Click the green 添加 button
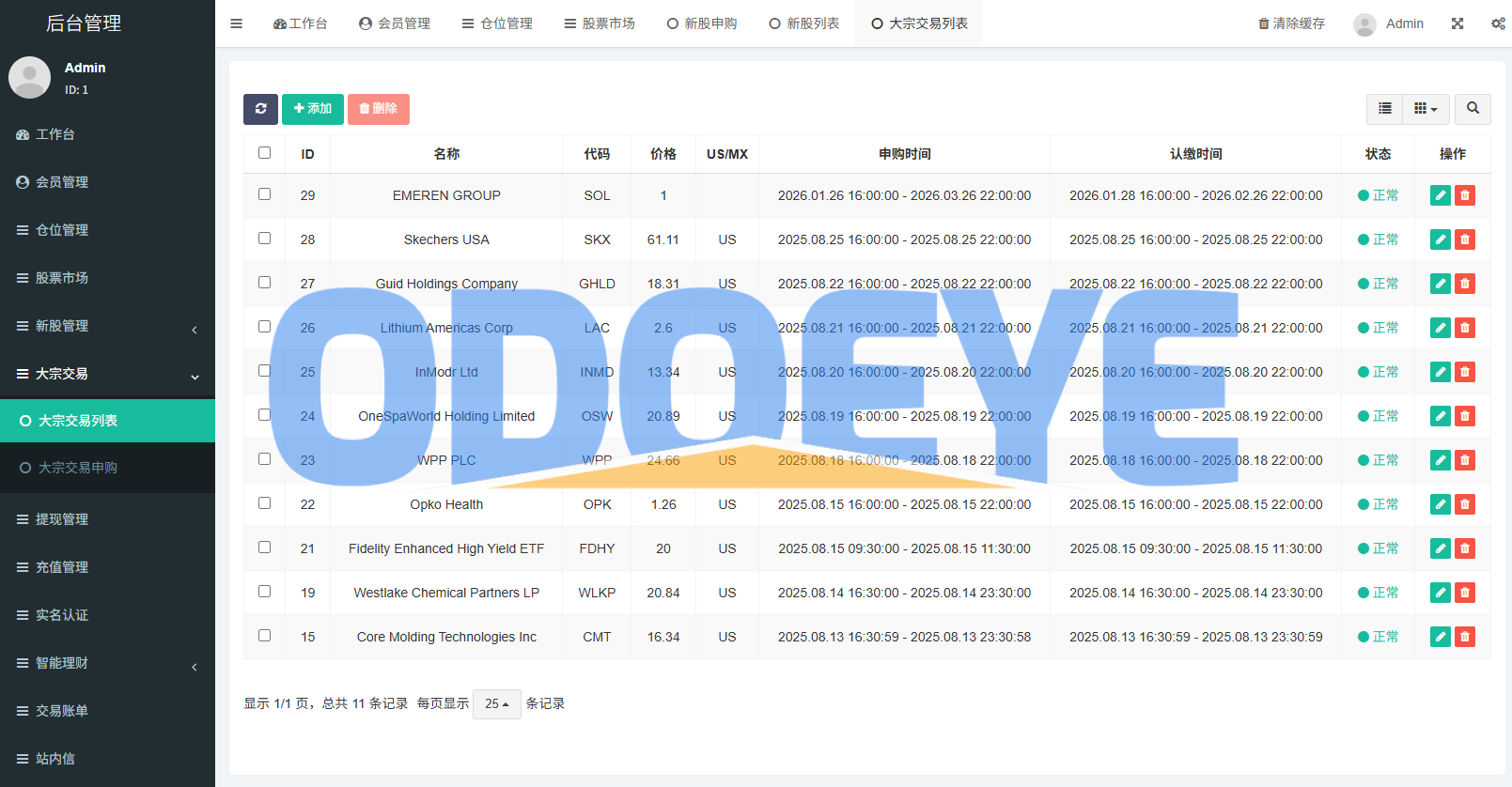This screenshot has height=787, width=1512. tap(312, 109)
